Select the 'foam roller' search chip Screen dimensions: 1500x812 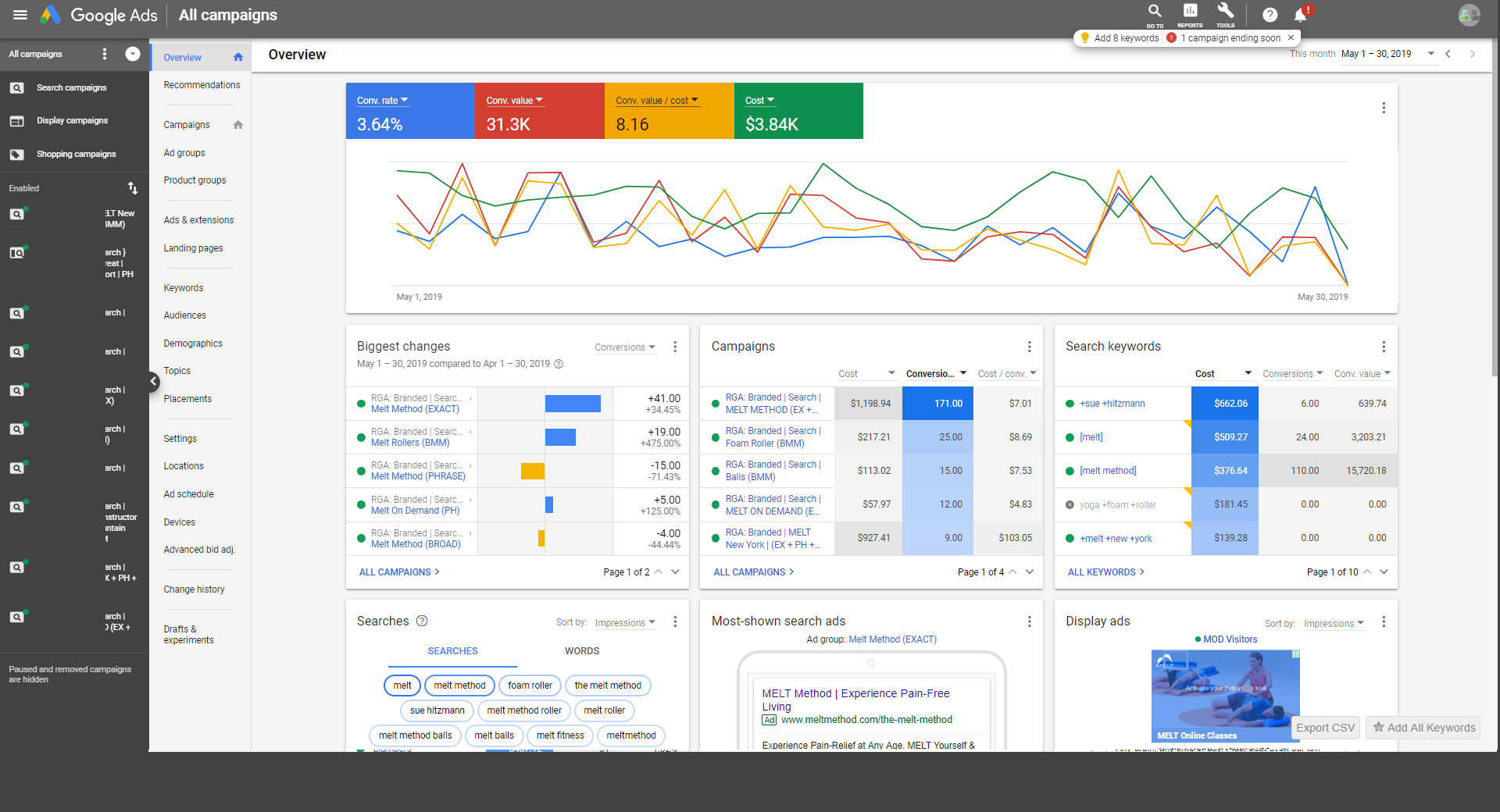(530, 686)
